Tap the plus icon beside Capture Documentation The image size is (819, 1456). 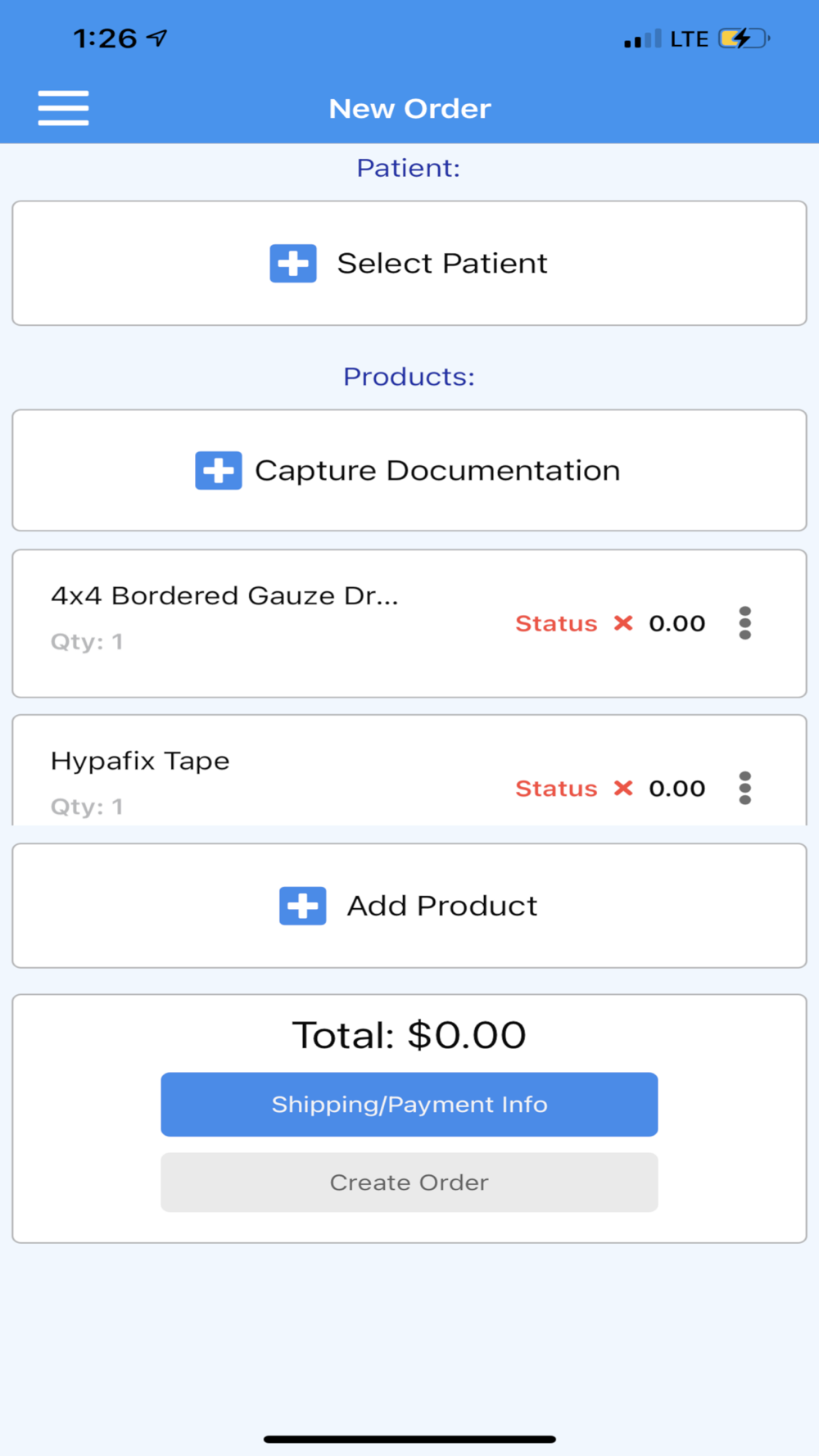218,471
